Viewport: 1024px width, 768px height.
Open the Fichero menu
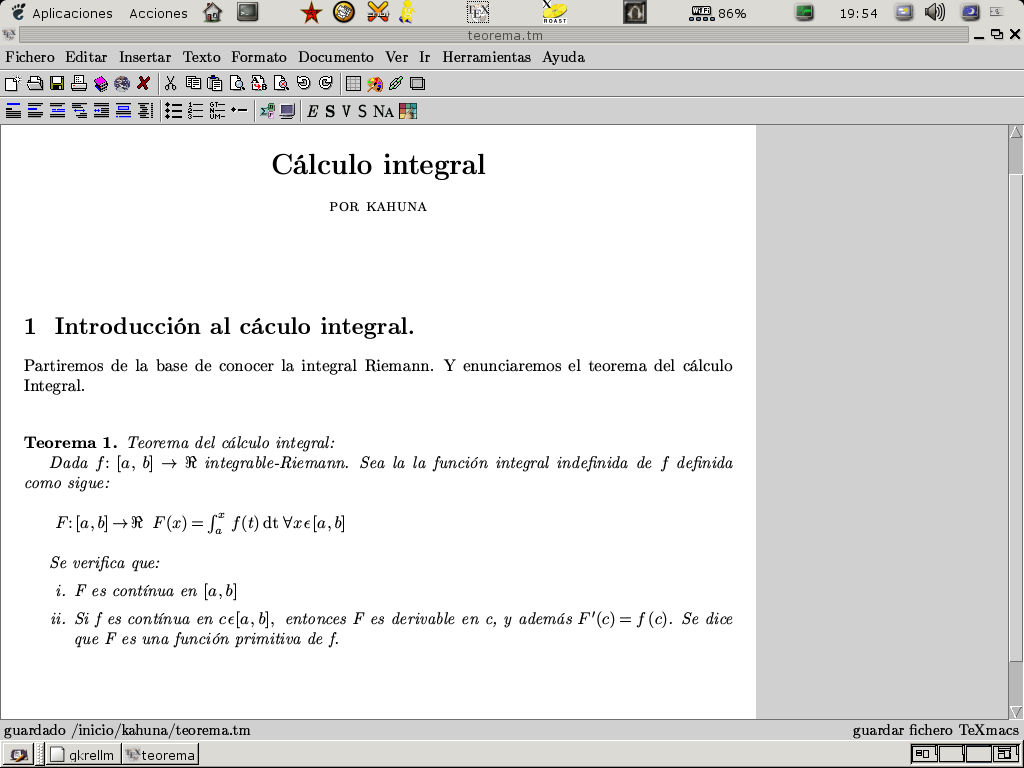pos(29,57)
